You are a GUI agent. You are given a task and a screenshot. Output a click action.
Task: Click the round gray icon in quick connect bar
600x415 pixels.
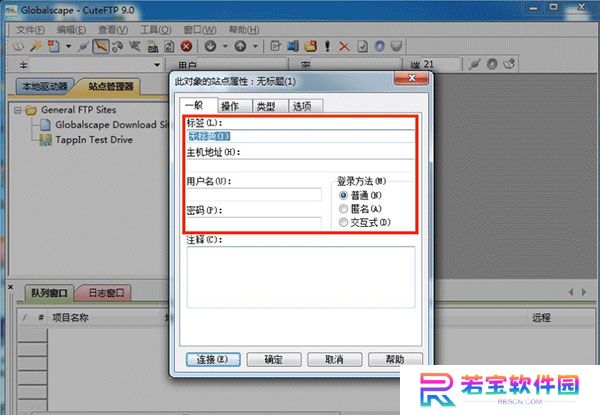click(x=492, y=64)
